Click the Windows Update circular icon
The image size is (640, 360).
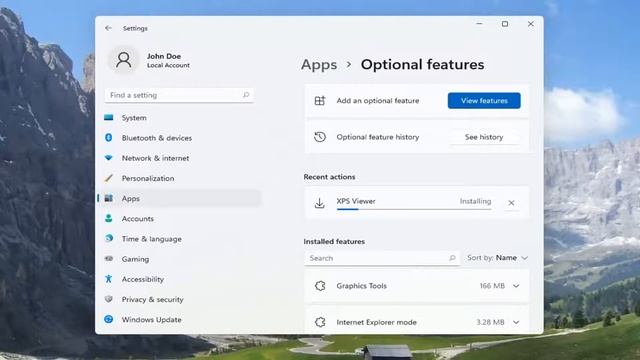click(x=109, y=319)
